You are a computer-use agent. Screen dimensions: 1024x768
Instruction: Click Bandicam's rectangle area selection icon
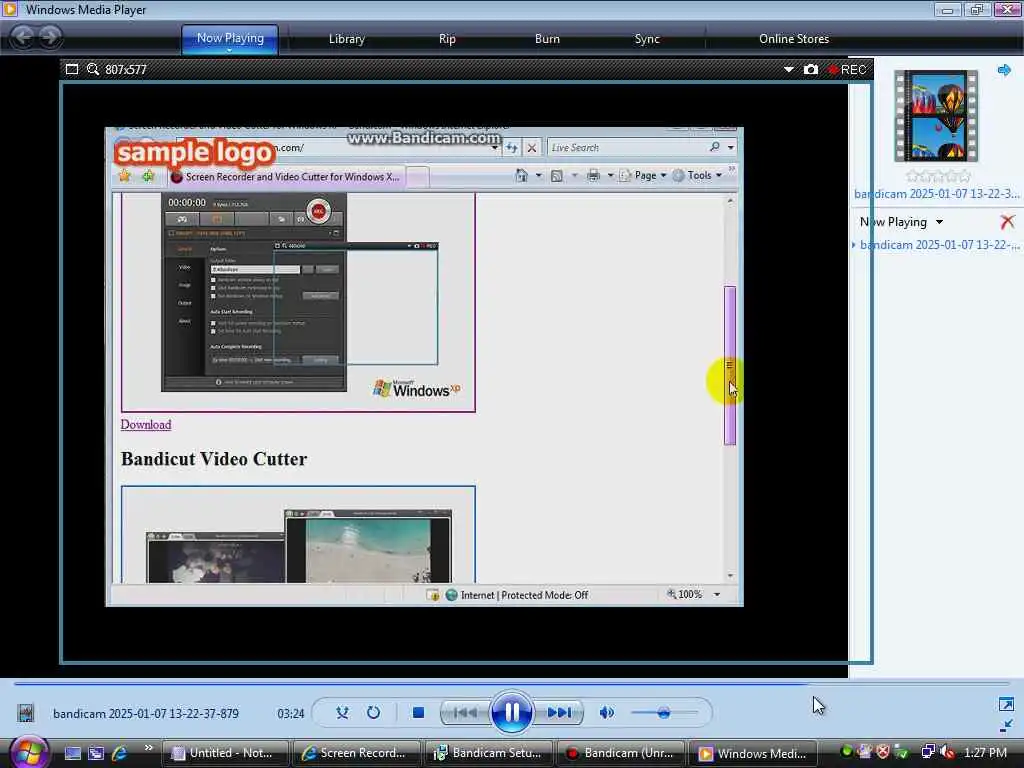[72, 69]
